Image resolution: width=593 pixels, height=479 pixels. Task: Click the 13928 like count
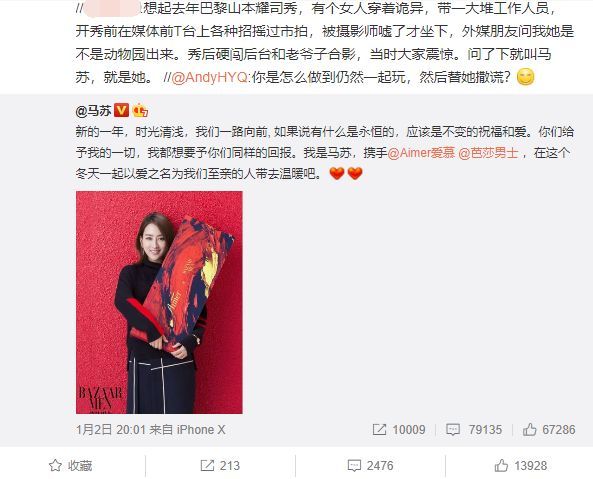pos(529,466)
